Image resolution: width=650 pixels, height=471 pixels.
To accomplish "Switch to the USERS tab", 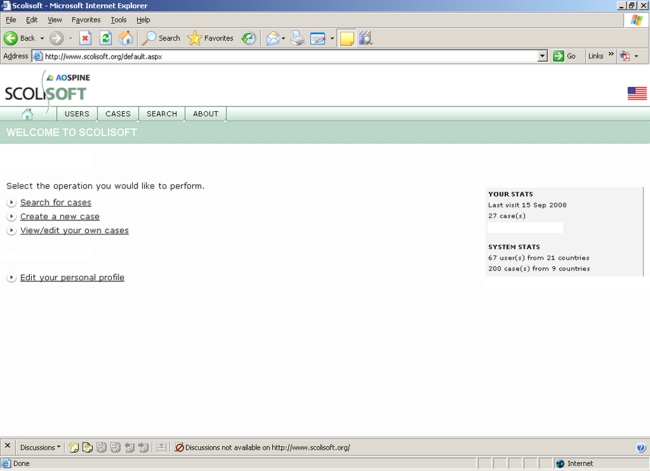I will (x=77, y=114).
